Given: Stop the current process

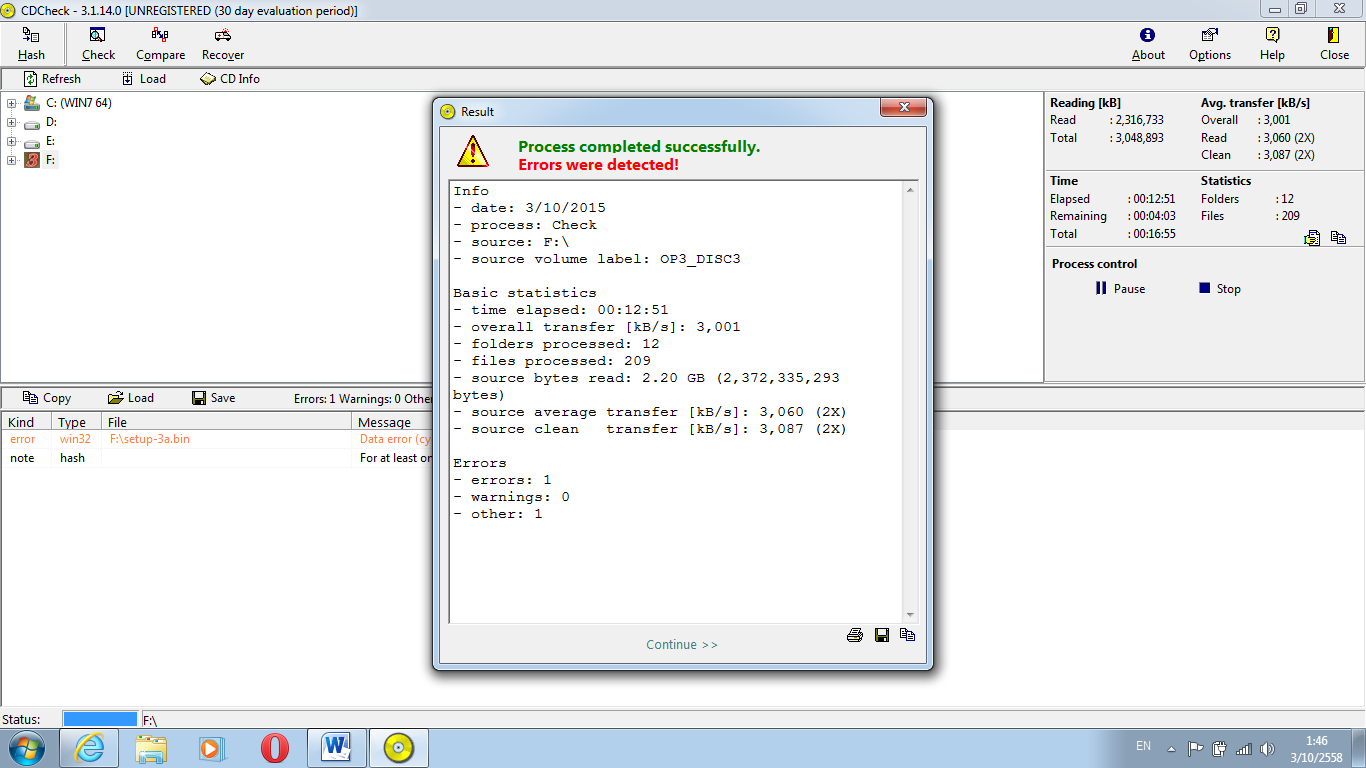Looking at the screenshot, I should click(1219, 289).
